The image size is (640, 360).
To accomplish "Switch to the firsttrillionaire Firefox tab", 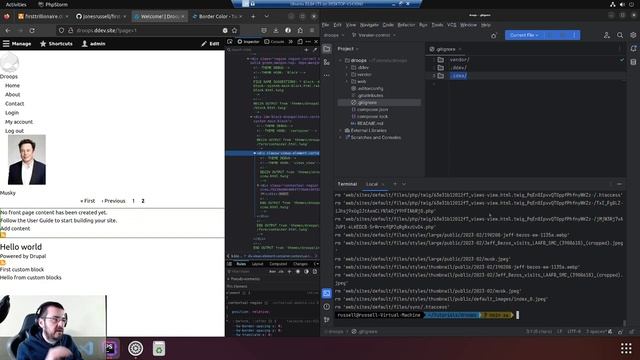I will (x=43, y=16).
